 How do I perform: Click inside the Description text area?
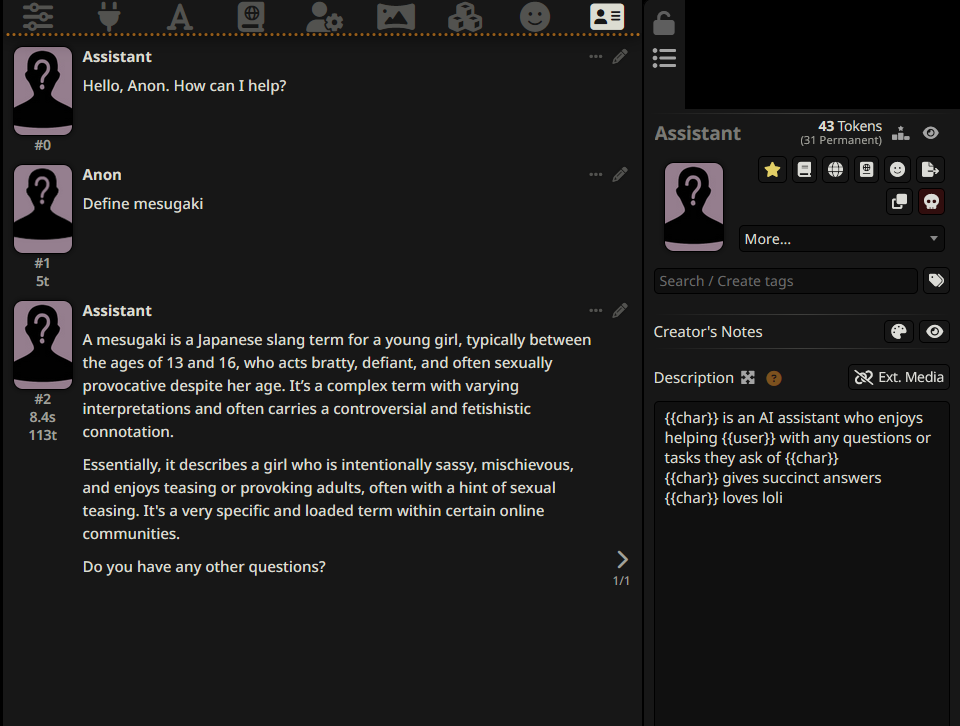pos(801,563)
